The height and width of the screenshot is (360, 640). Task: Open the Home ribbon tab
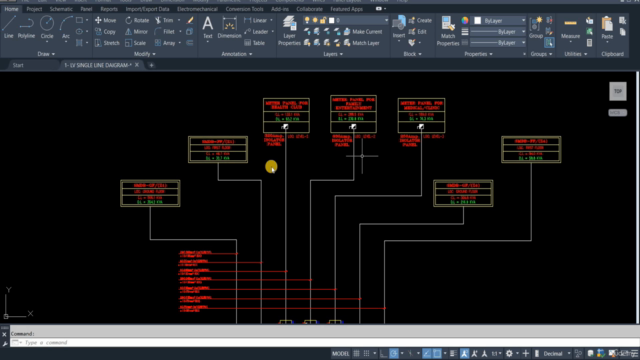[11, 9]
